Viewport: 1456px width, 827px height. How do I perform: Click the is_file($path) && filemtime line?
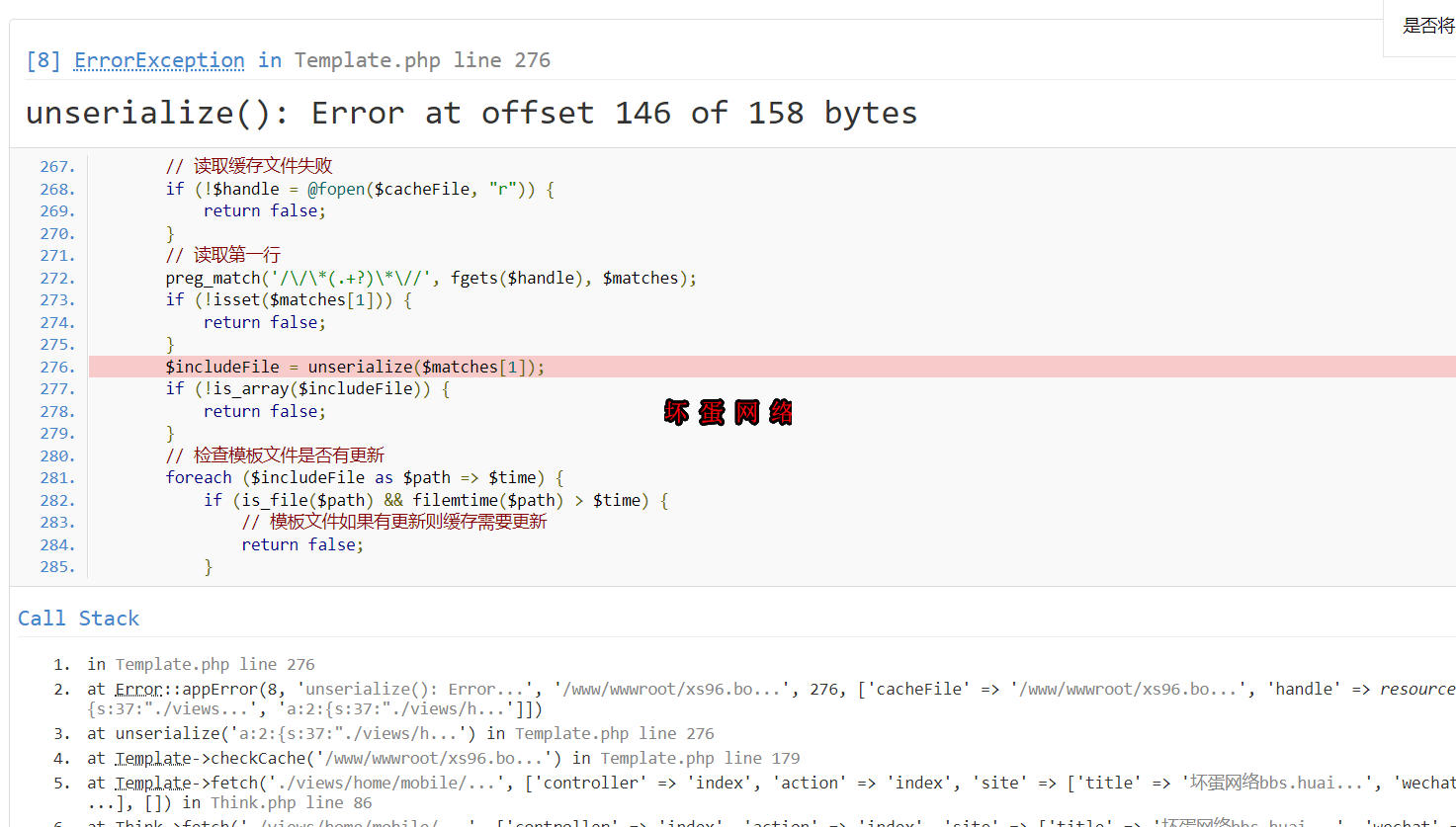click(x=436, y=500)
